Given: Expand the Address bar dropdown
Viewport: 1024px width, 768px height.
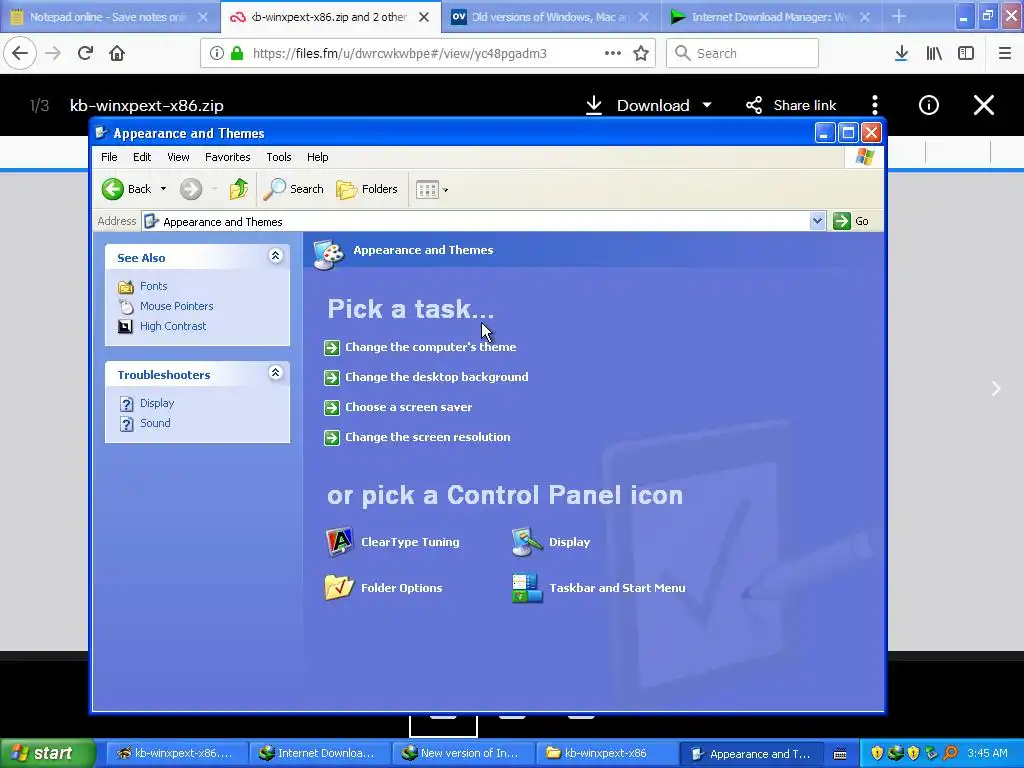Looking at the screenshot, I should [817, 221].
